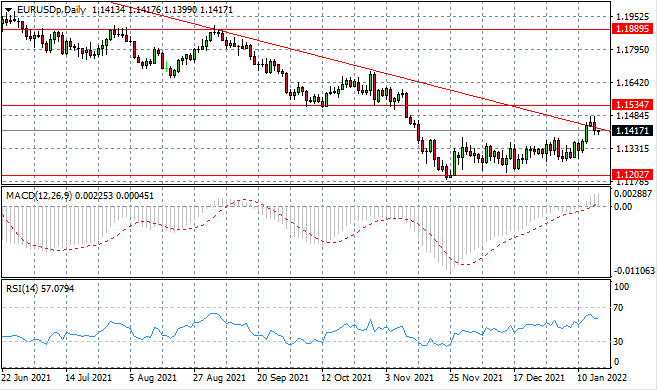Screen dimensions: 658x390
Task: Click the RSI scale level 100
Action: point(621,287)
